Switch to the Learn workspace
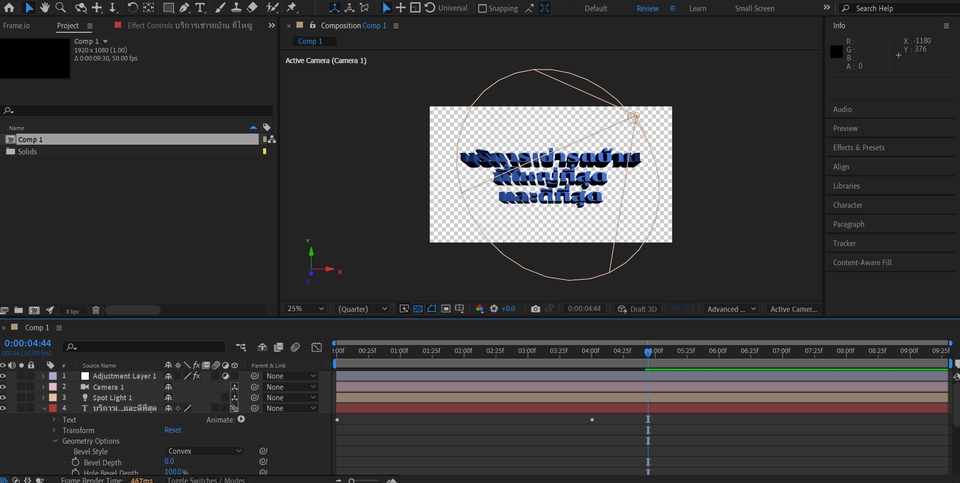 click(697, 8)
